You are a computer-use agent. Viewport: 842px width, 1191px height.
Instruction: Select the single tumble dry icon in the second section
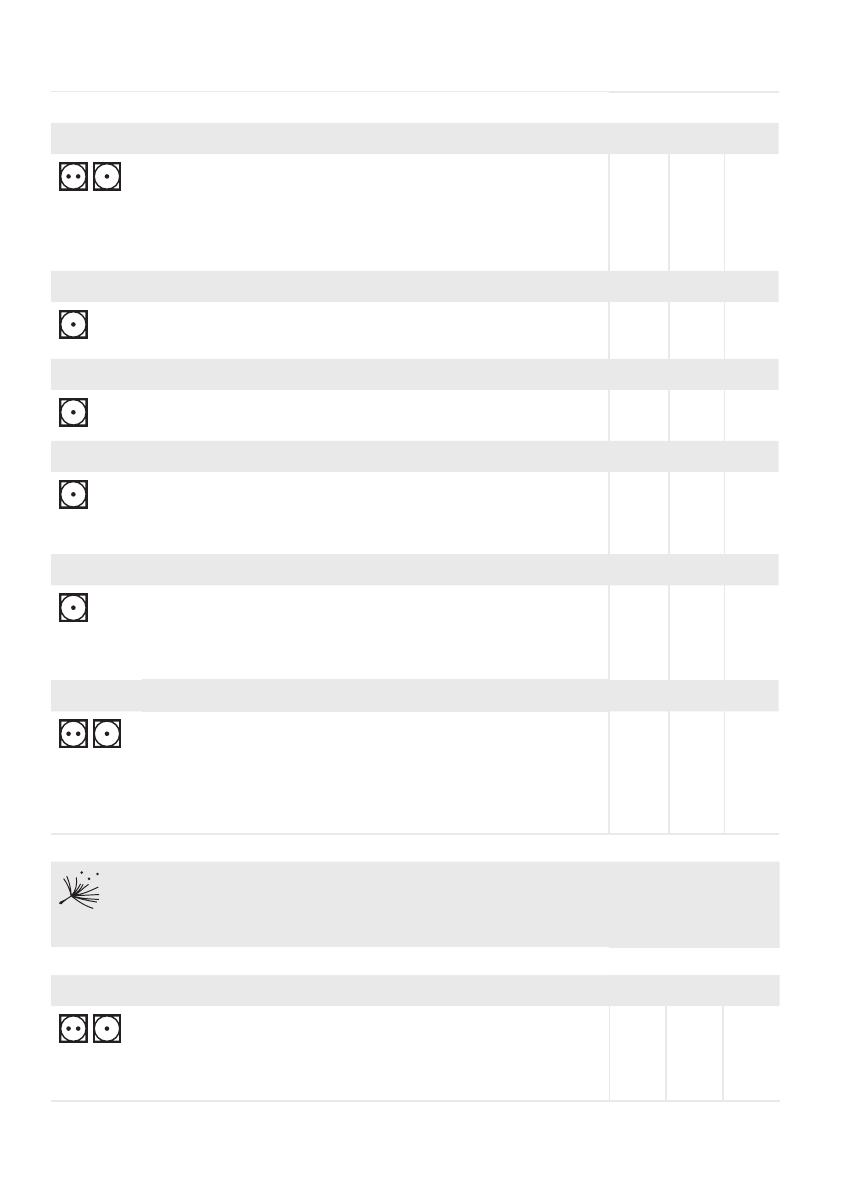(x=73, y=325)
